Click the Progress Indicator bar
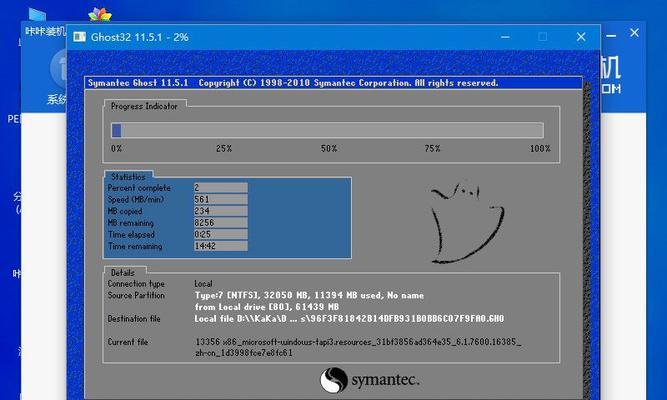Image resolution: width=667 pixels, height=400 pixels. tap(327, 130)
